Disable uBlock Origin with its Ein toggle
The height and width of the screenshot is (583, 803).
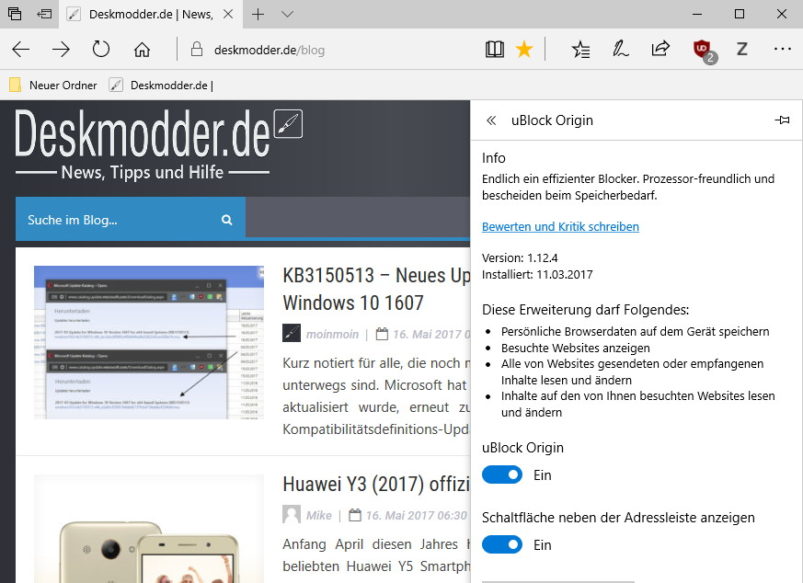coord(503,474)
